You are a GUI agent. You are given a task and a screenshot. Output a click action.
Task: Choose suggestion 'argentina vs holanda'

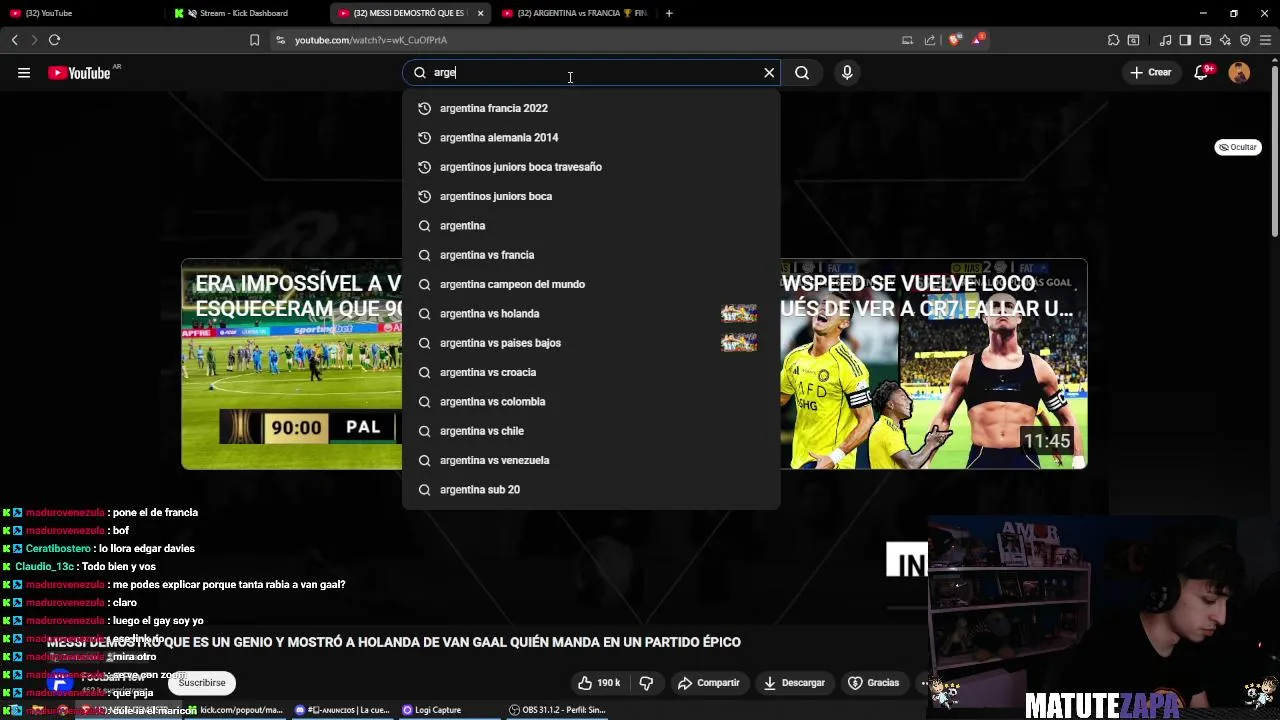(x=591, y=313)
